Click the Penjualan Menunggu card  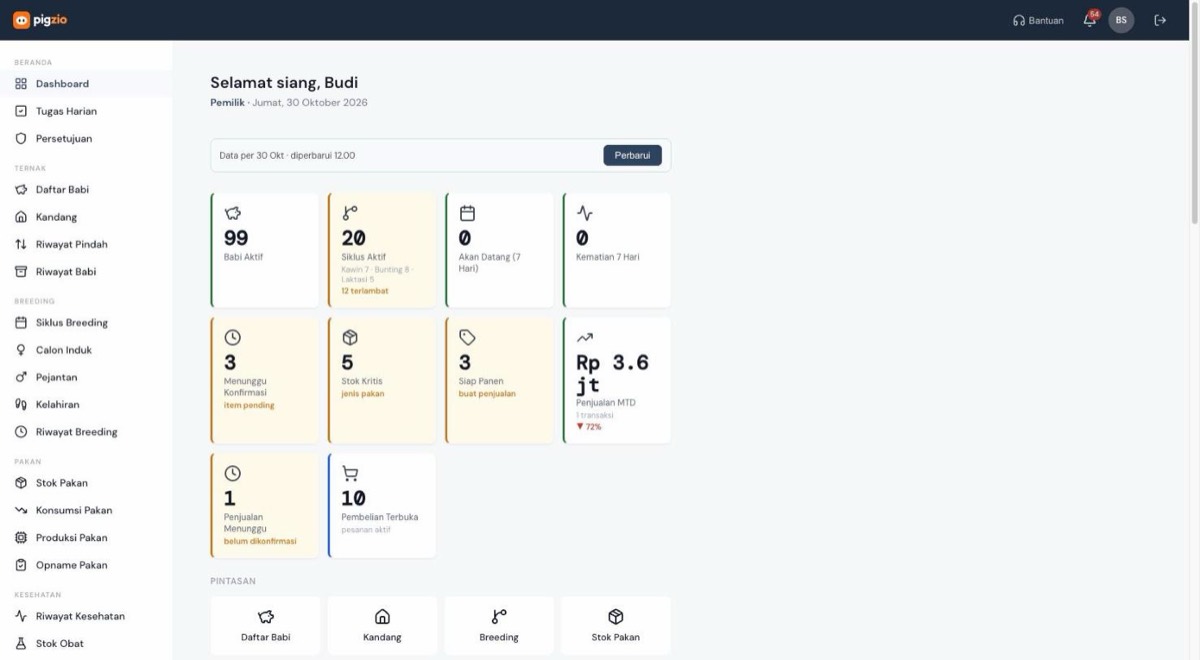pyautogui.click(x=265, y=505)
